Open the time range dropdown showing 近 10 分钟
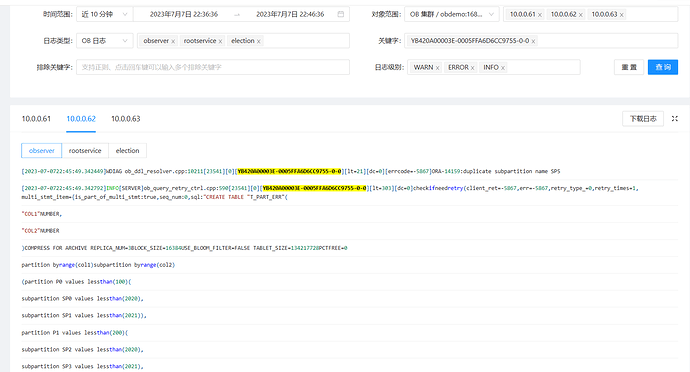Screen dimensions: 690x372 (104, 14)
